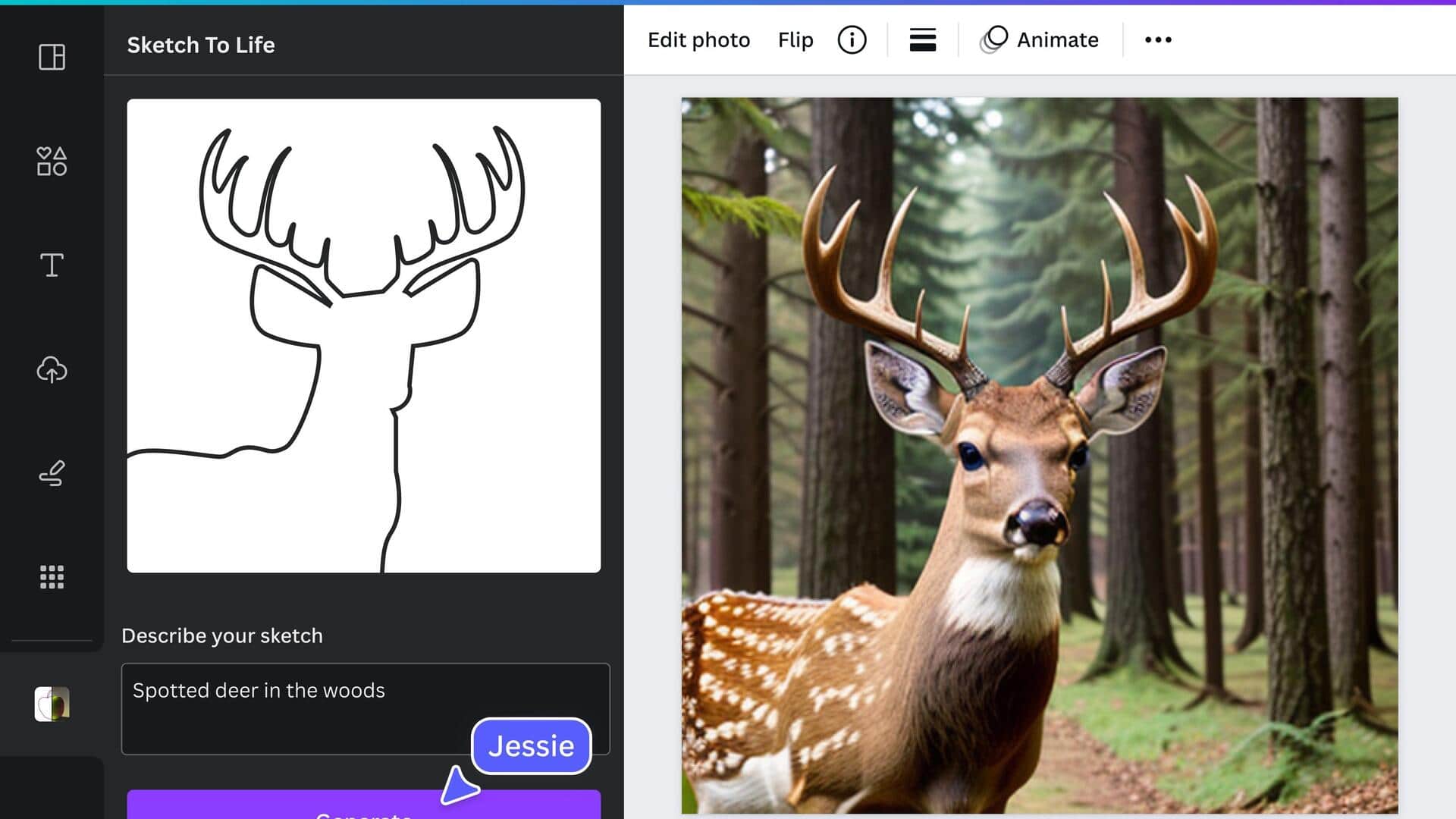
Task: Select the generated deer photo on canvas
Action: 1039,455
